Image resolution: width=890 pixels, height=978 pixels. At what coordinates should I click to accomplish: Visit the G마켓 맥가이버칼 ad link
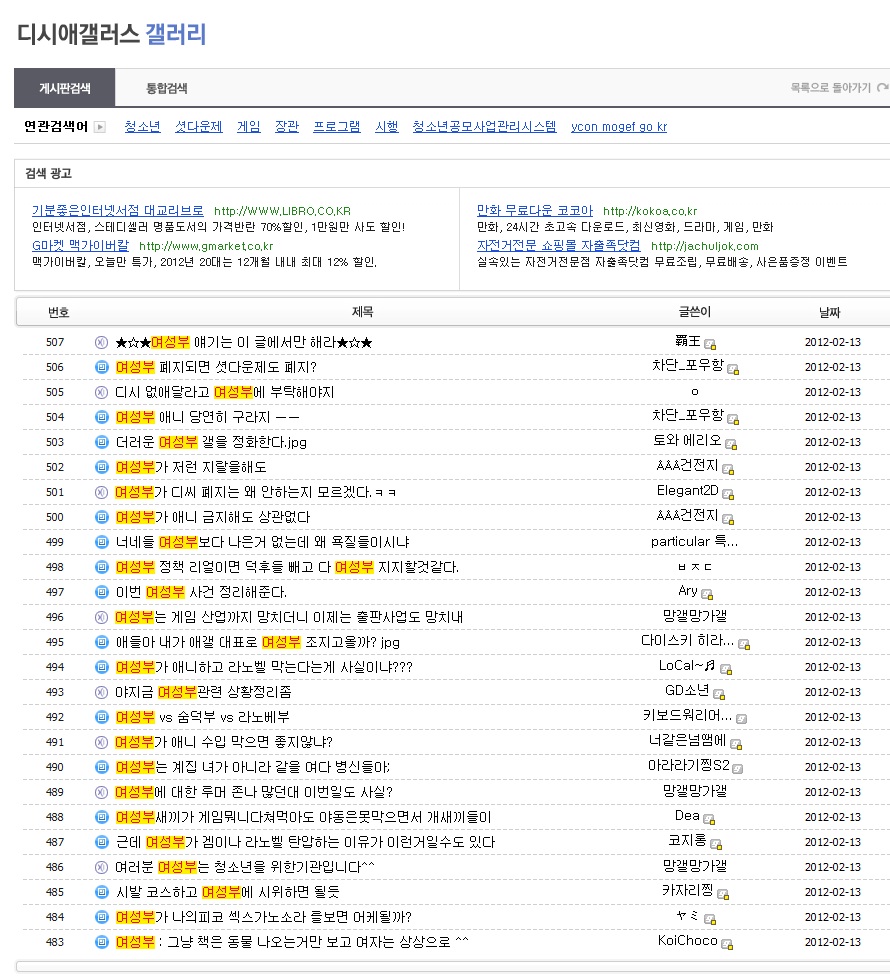(x=80, y=246)
